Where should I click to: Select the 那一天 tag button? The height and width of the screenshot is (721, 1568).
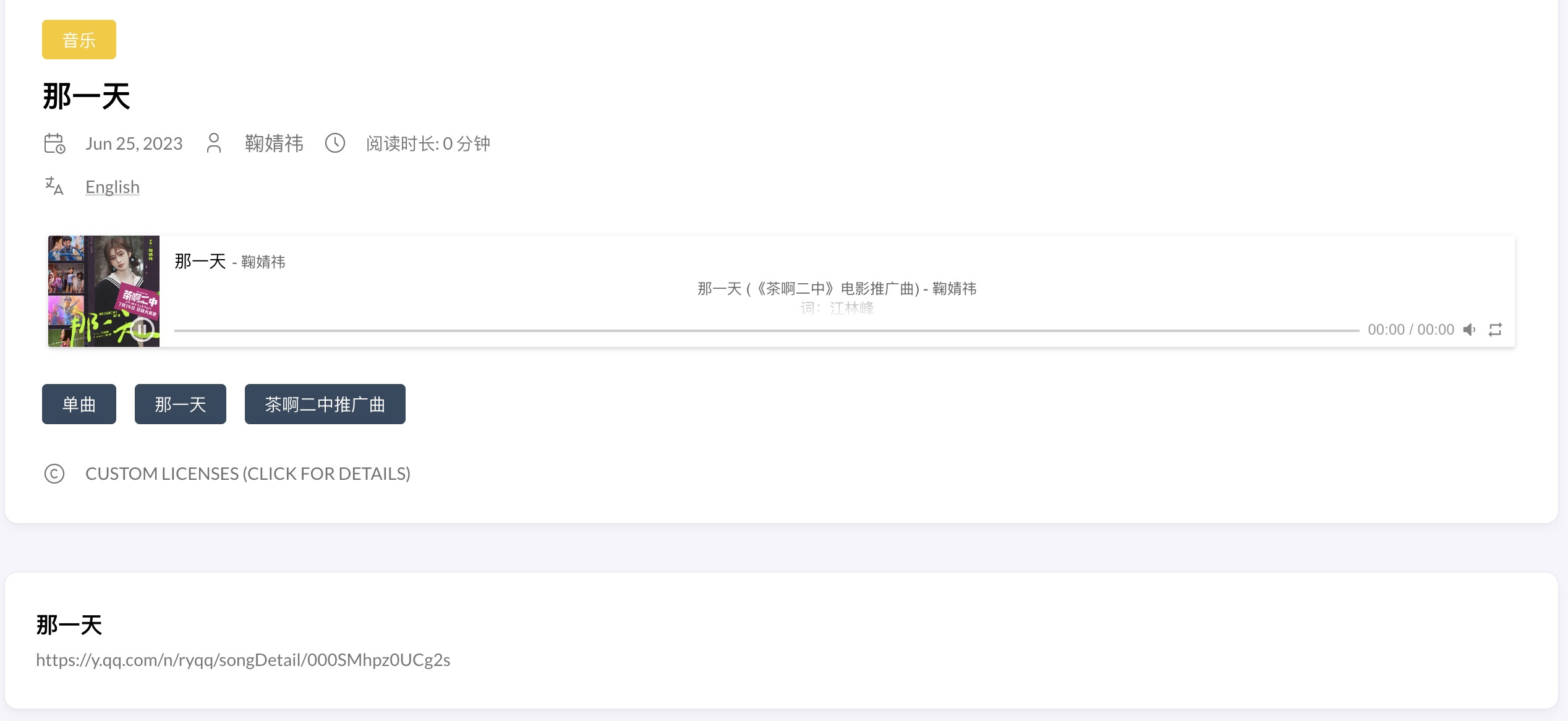click(181, 404)
